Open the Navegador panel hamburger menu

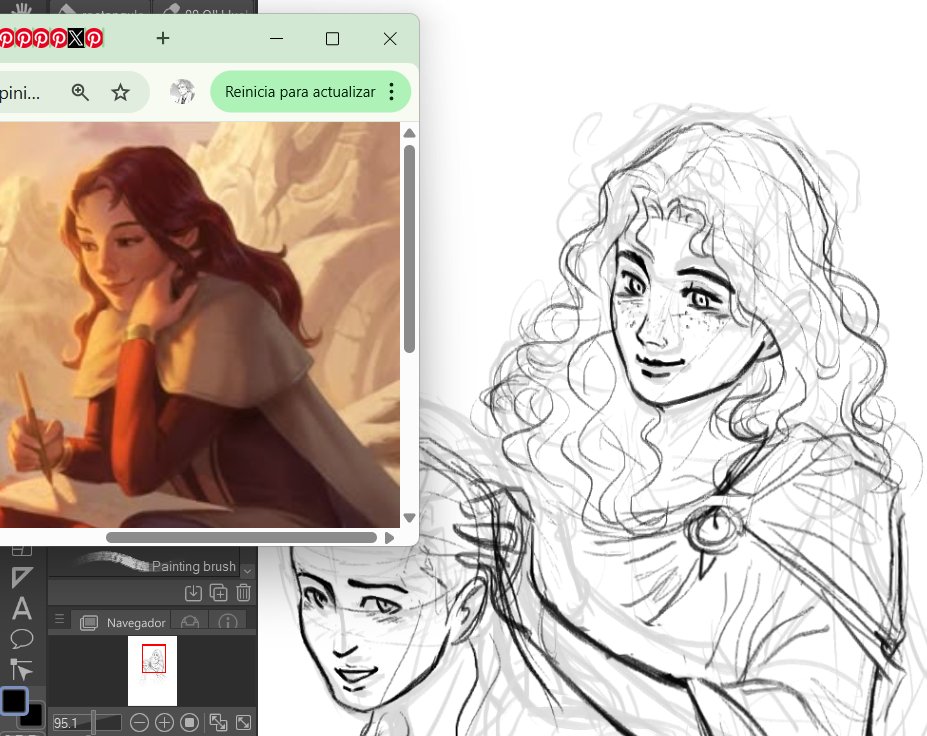(x=62, y=619)
